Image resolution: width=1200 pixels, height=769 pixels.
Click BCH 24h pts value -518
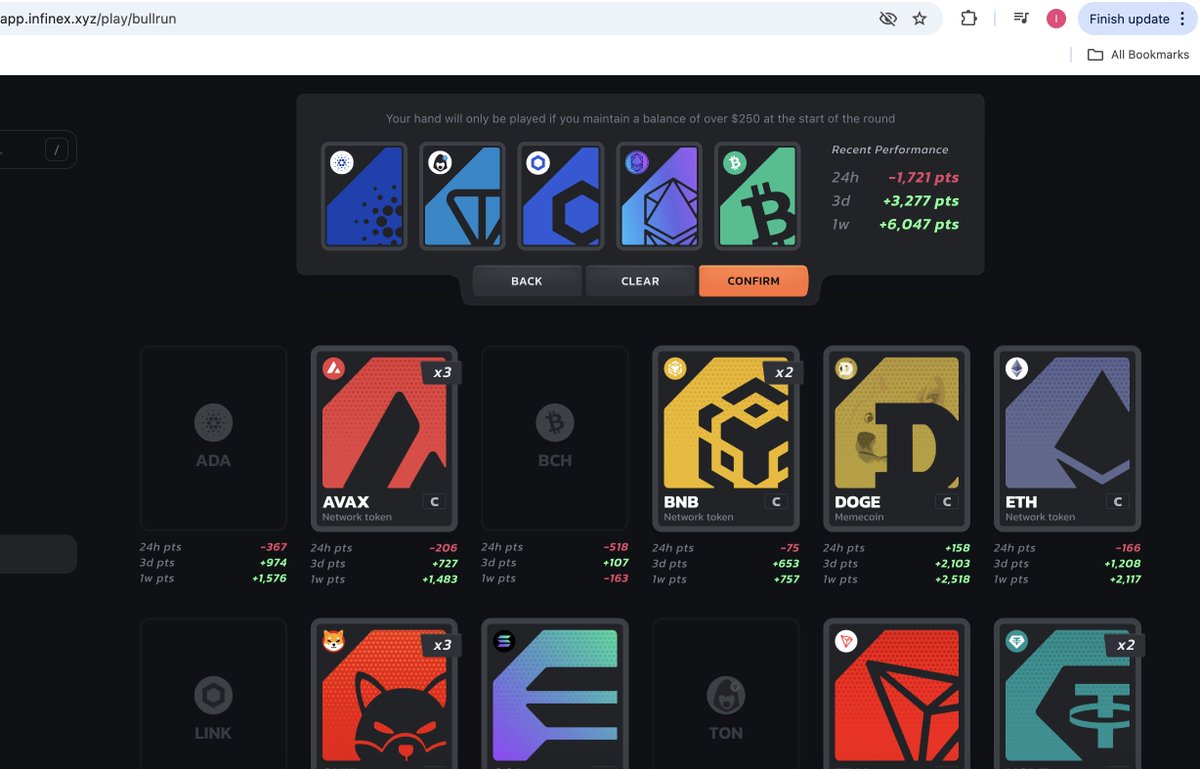click(x=616, y=548)
